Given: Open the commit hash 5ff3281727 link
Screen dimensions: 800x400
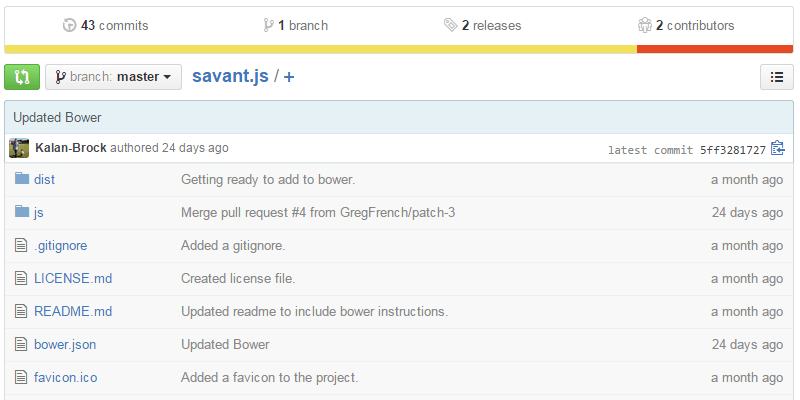Looking at the screenshot, I should [732, 150].
